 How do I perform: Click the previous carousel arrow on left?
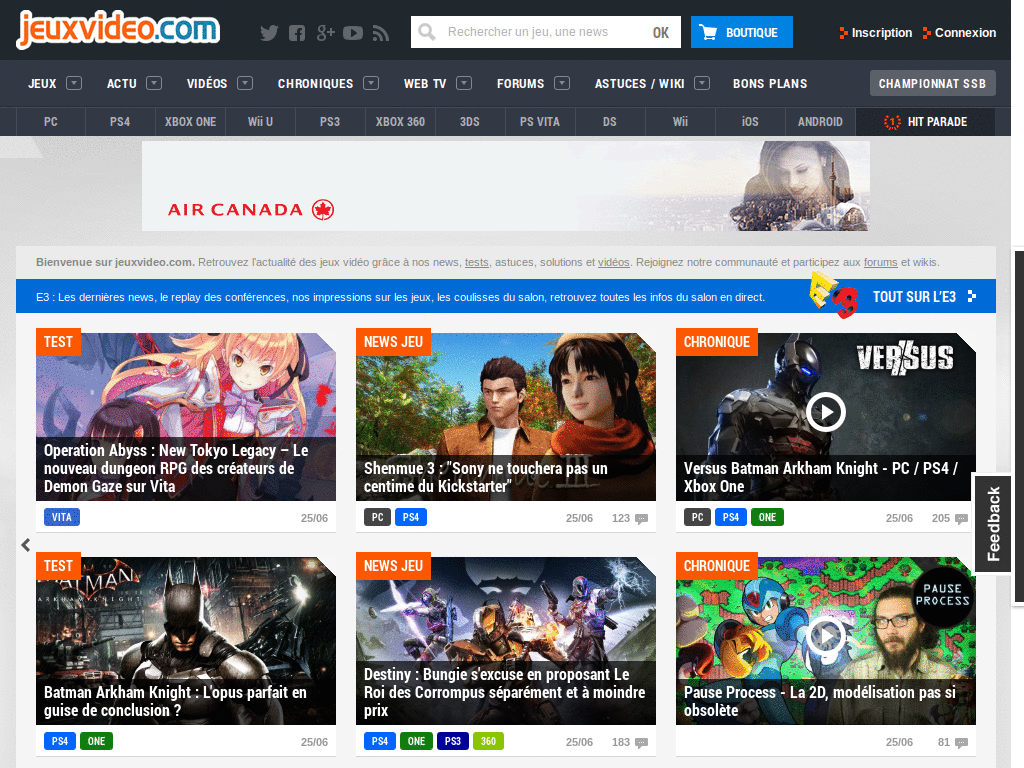coord(25,545)
